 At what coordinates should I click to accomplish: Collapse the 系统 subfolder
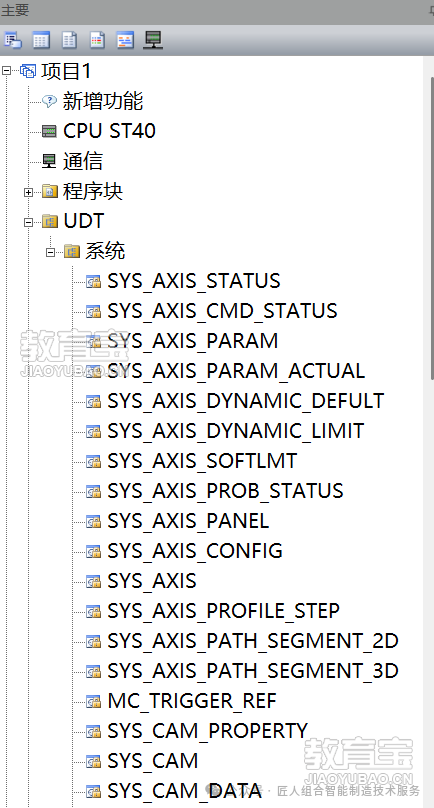[51, 252]
